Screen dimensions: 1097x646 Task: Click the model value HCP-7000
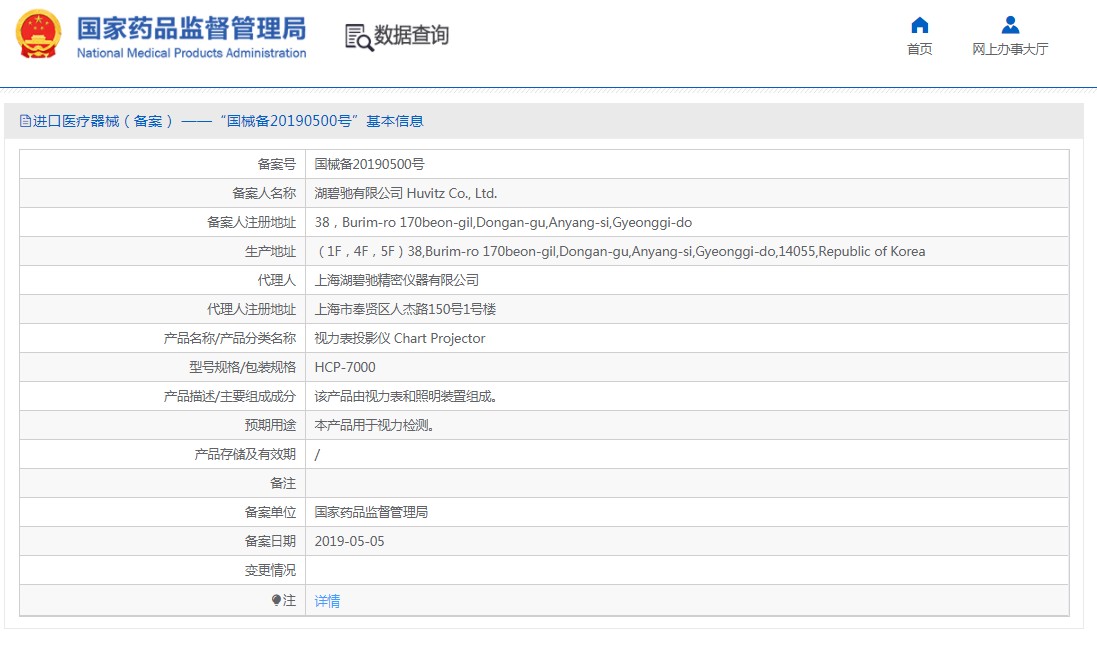[345, 367]
